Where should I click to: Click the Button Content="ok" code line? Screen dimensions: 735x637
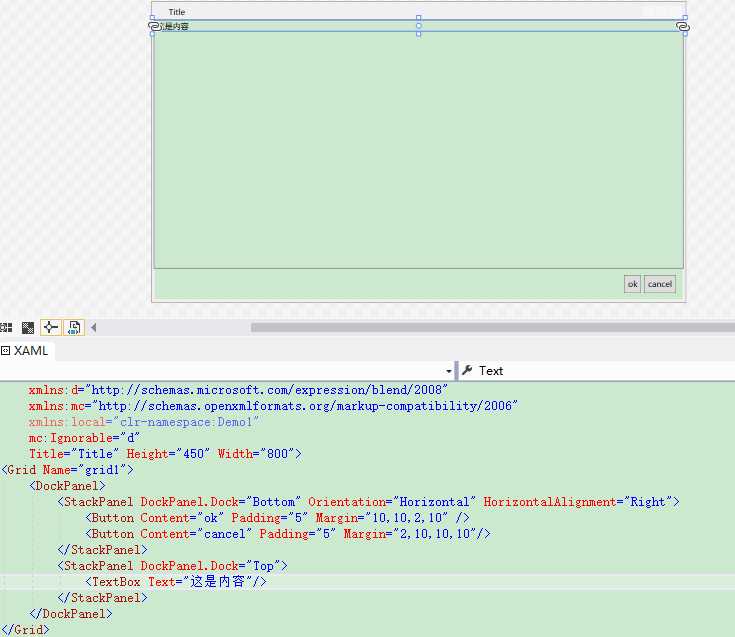pyautogui.click(x=278, y=517)
